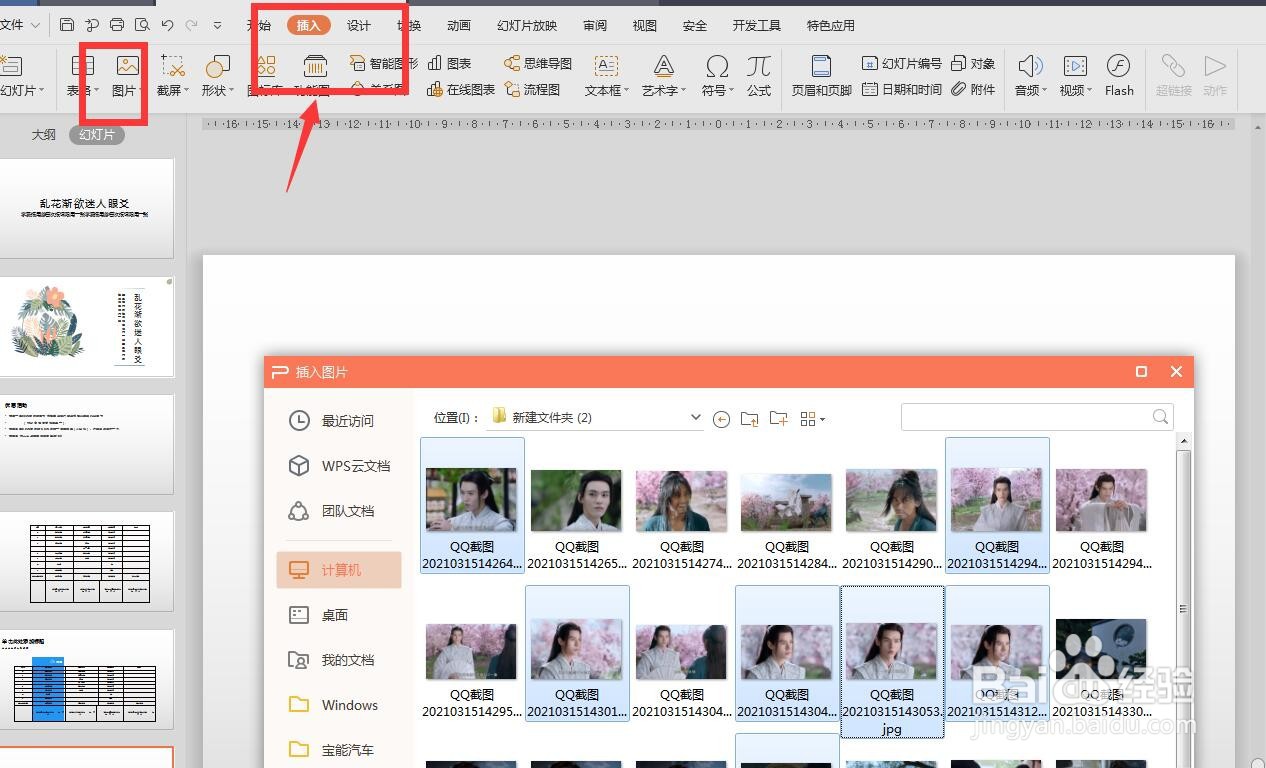
Task: Insert a 公式 formula
Action: [759, 76]
